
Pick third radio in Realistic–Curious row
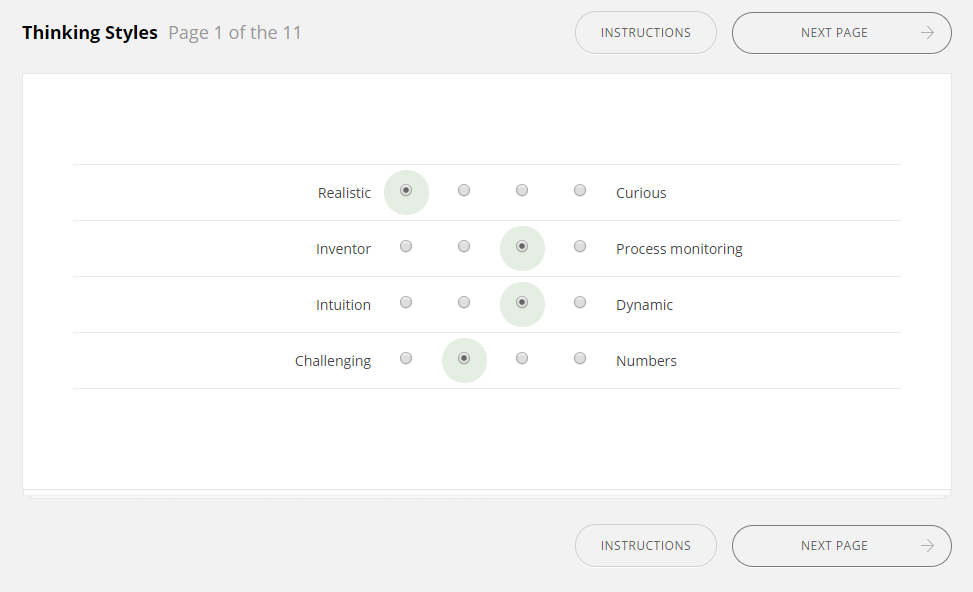coord(522,191)
